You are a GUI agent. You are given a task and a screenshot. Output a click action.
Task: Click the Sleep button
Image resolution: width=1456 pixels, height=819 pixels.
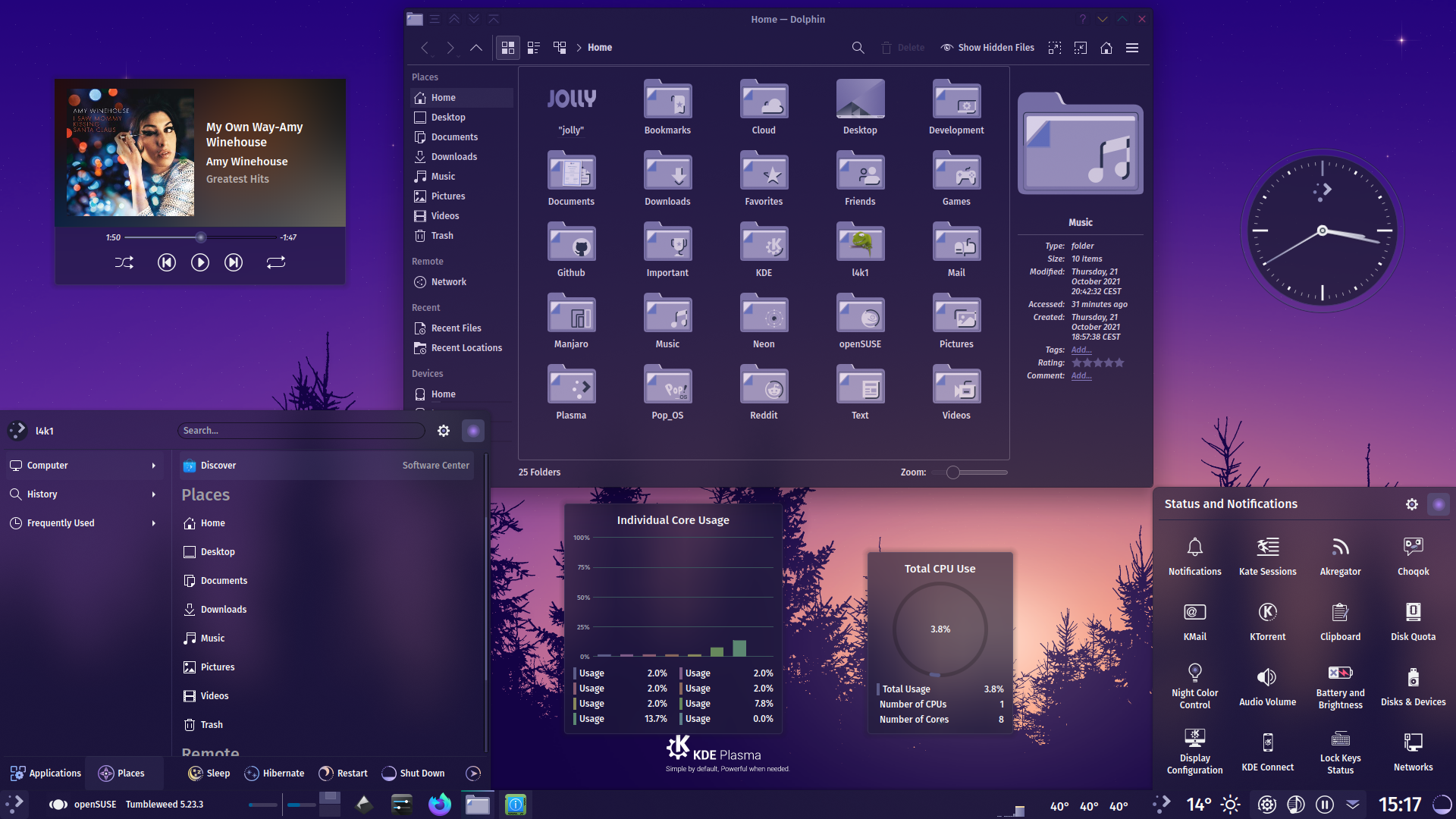209,773
